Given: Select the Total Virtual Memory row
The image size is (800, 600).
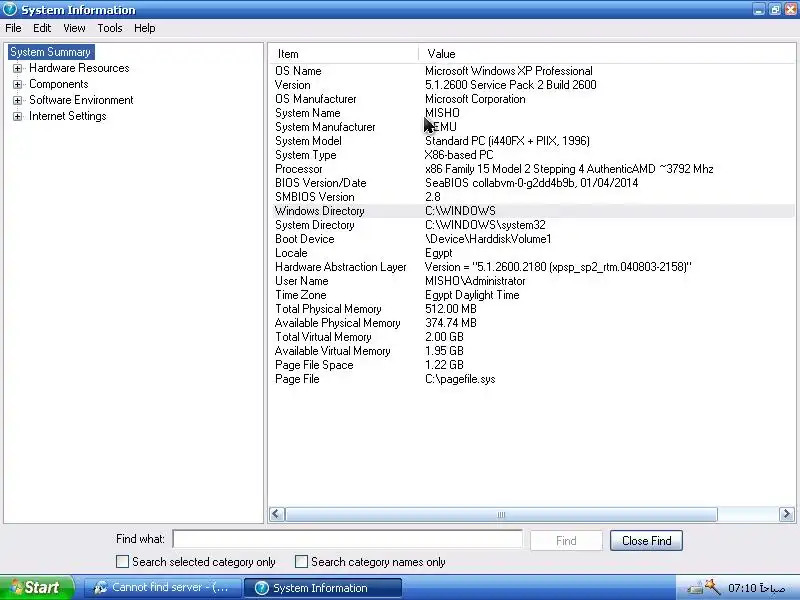Looking at the screenshot, I should pos(533,337).
